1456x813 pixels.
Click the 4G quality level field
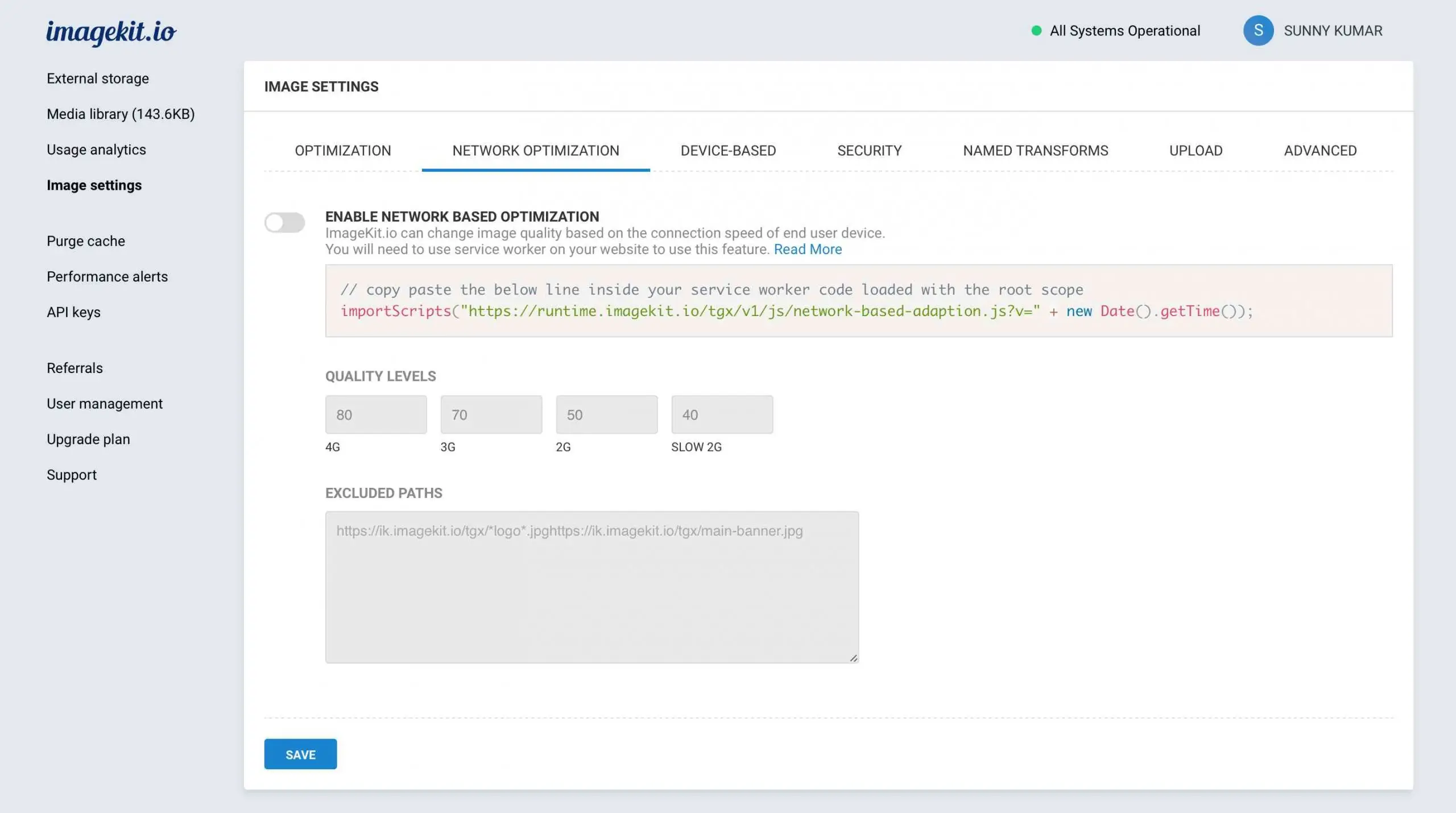pos(376,414)
